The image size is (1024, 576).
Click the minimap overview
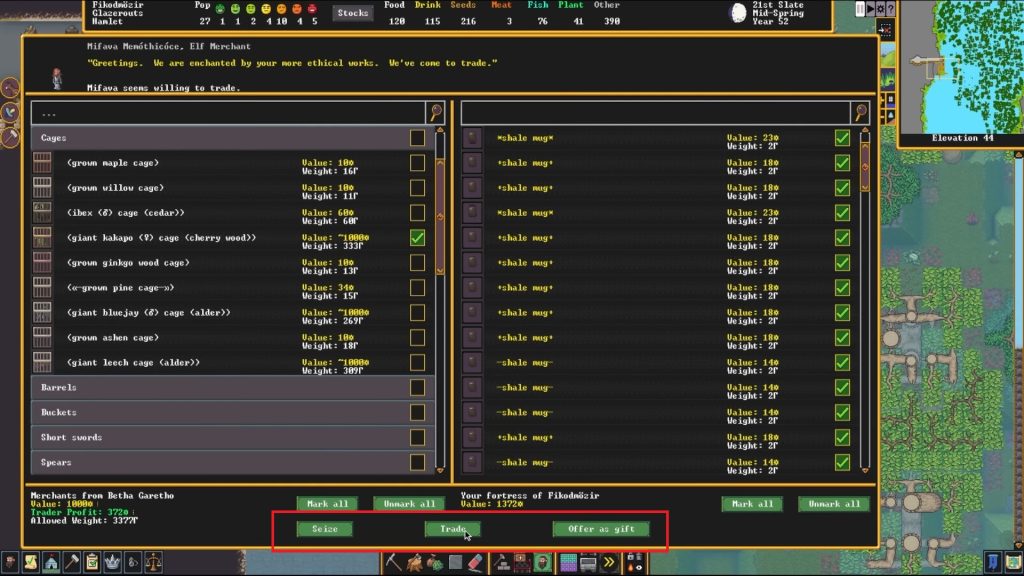960,67
